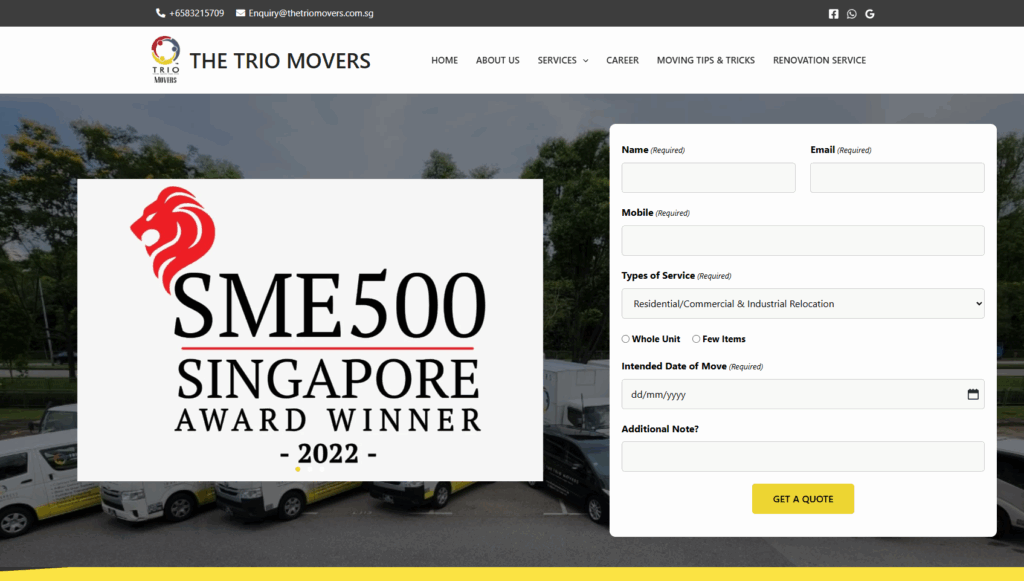Click The Trio Movers logo
Screen dimensions: 1024x581
(165, 60)
